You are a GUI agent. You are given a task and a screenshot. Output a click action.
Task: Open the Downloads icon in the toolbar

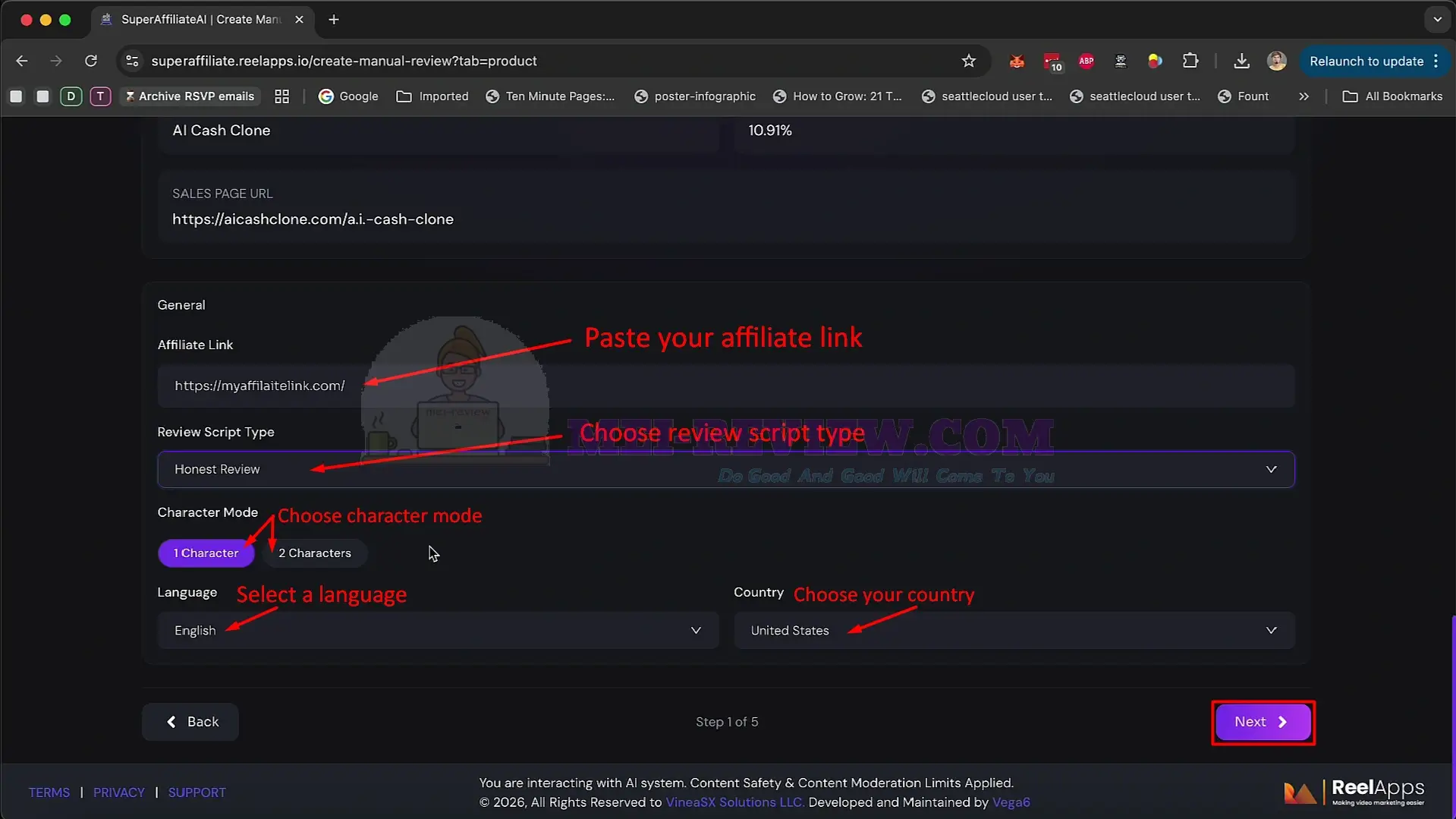pos(1241,61)
